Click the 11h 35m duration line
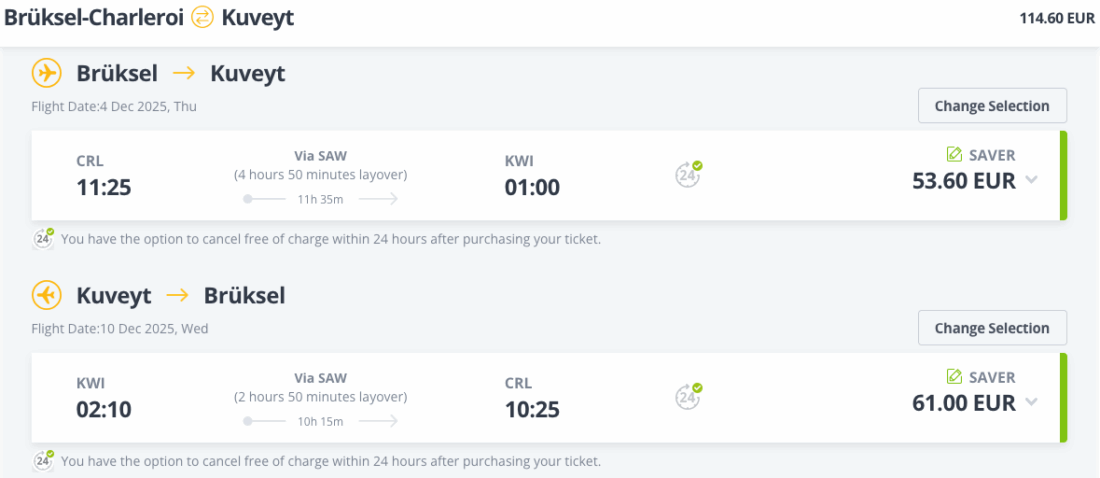Image resolution: width=1100 pixels, height=478 pixels. pyautogui.click(x=320, y=199)
